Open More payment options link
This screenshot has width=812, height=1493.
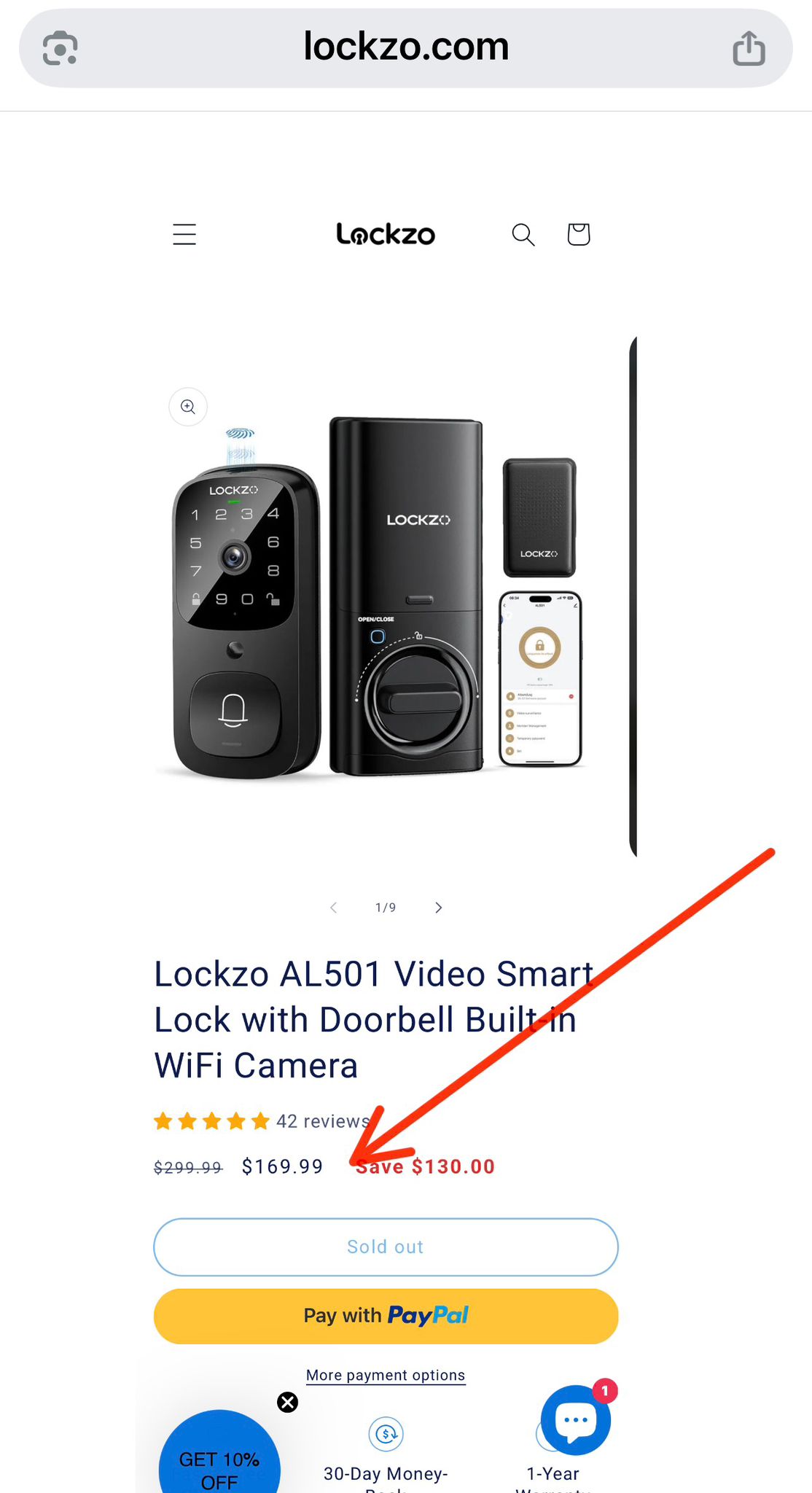(x=386, y=1375)
